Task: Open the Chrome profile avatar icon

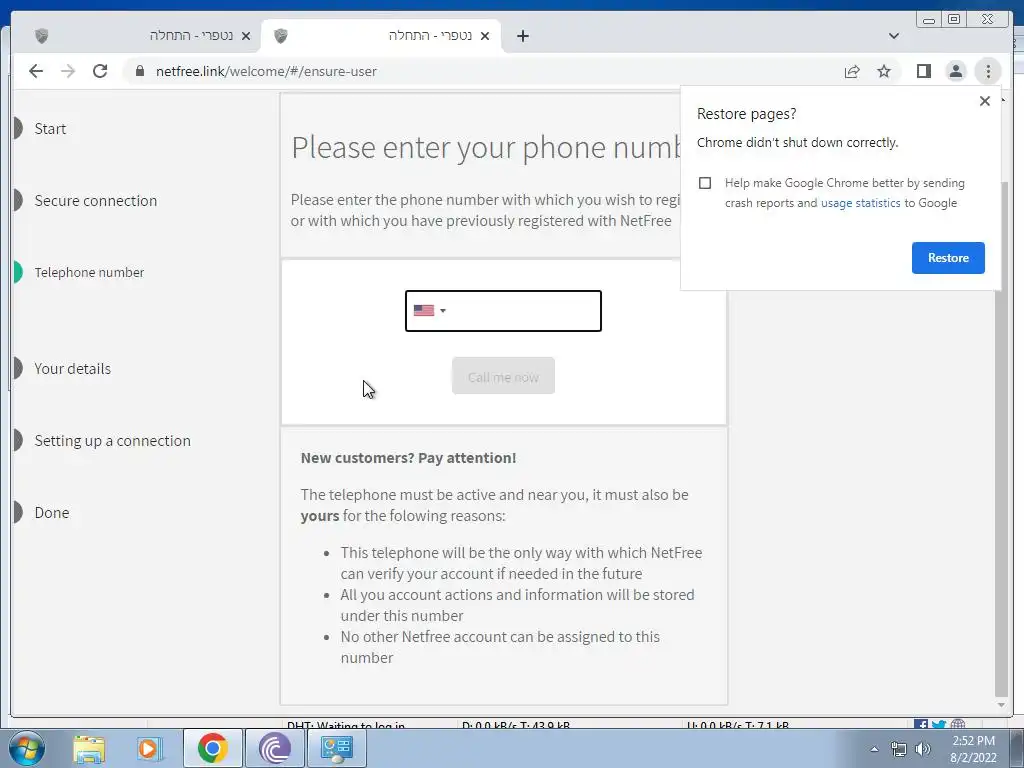Action: [x=955, y=71]
